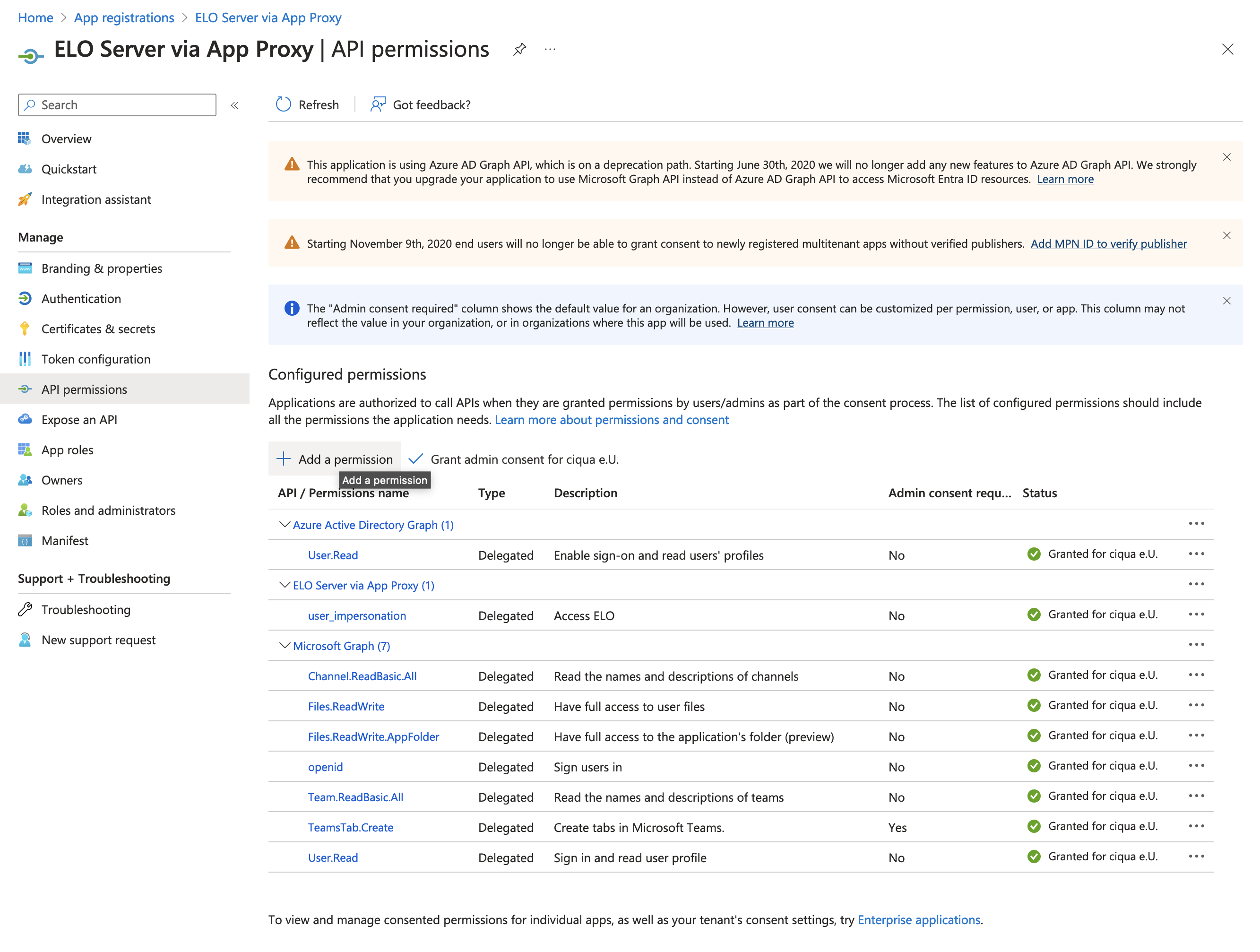Image resolution: width=1260 pixels, height=952 pixels.
Task: Open the Team.ReadBasic.All permission
Action: pos(355,796)
